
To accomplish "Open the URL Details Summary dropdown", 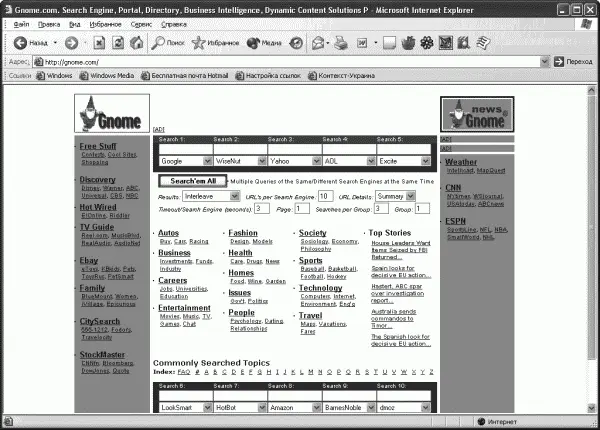I will (411, 196).
